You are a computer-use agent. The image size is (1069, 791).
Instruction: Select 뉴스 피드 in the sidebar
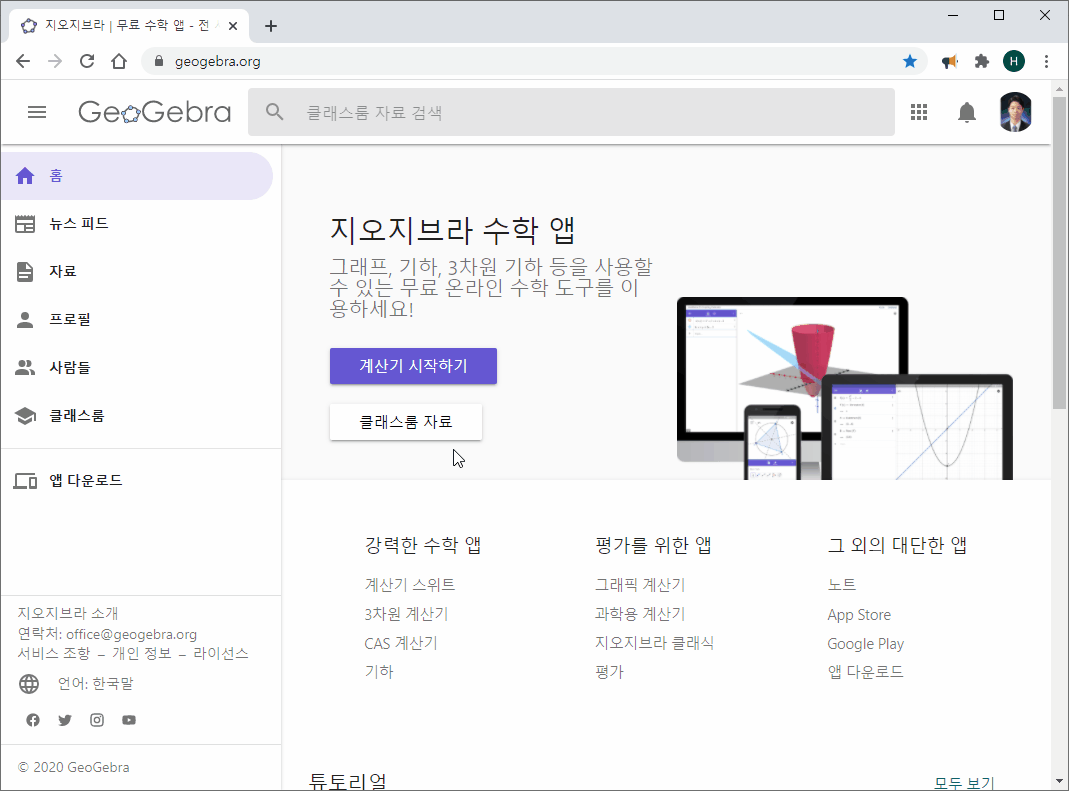136,224
